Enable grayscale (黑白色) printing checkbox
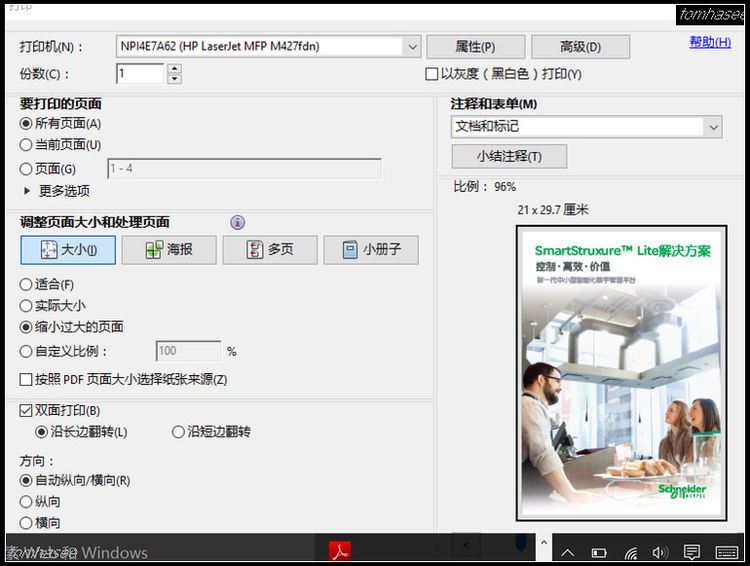 point(432,74)
